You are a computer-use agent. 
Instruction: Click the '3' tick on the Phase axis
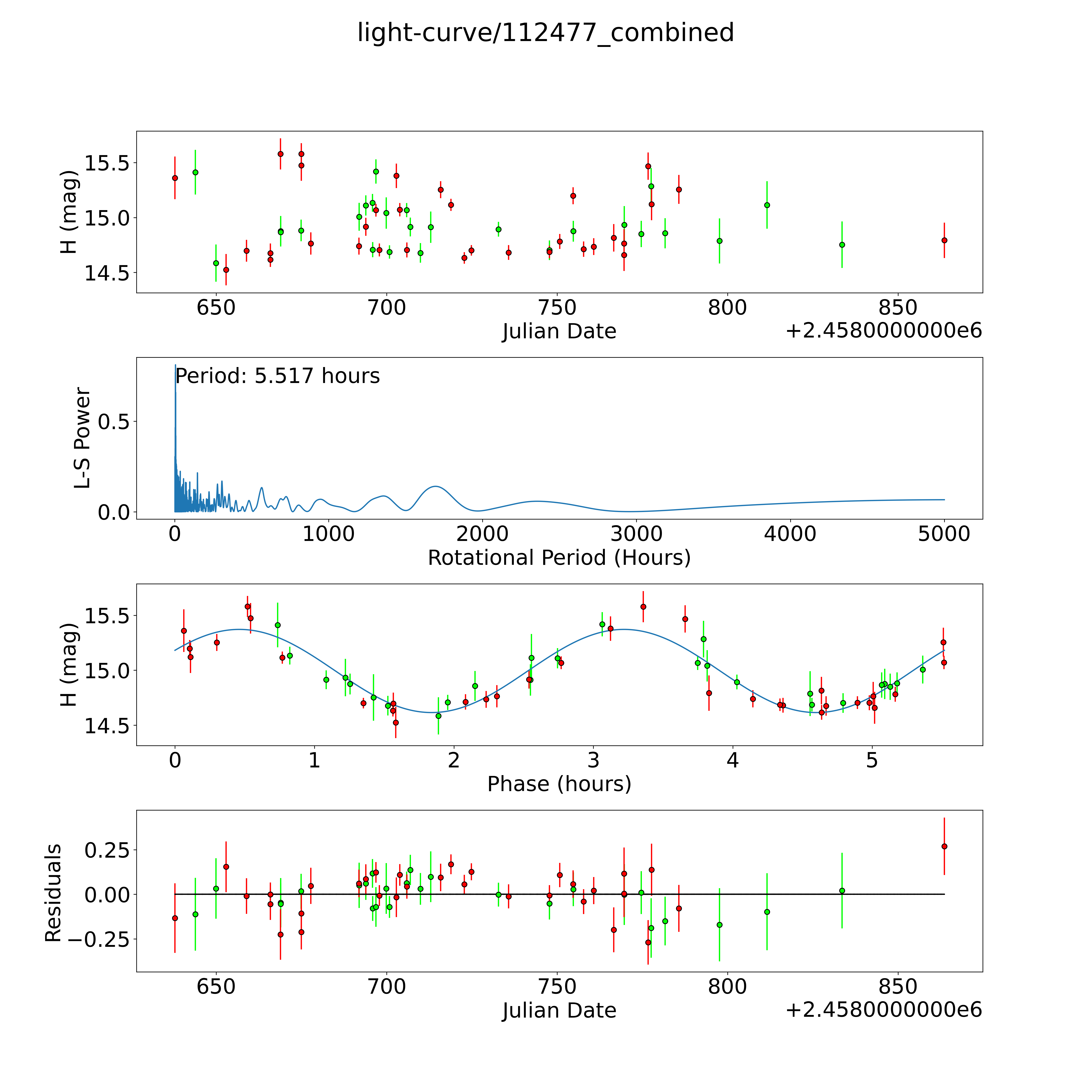click(594, 760)
